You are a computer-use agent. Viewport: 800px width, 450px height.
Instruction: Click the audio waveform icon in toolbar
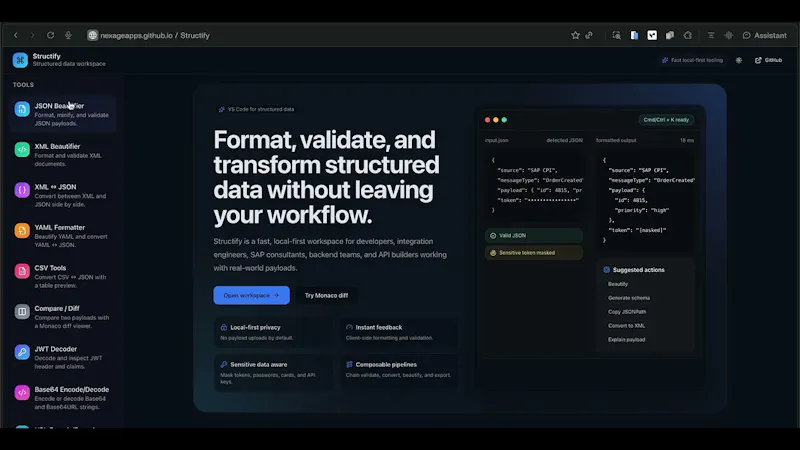point(729,35)
